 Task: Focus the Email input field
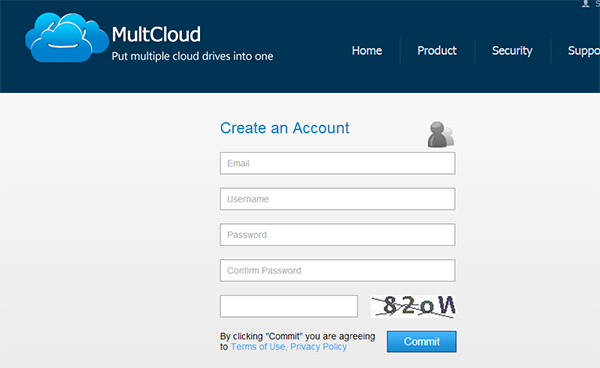(x=338, y=163)
